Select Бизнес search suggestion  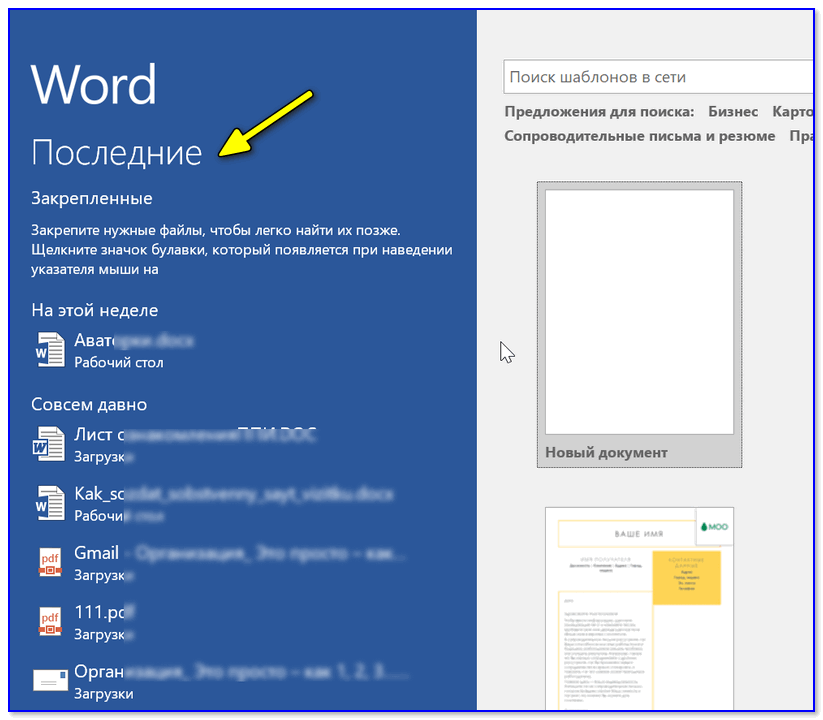733,112
